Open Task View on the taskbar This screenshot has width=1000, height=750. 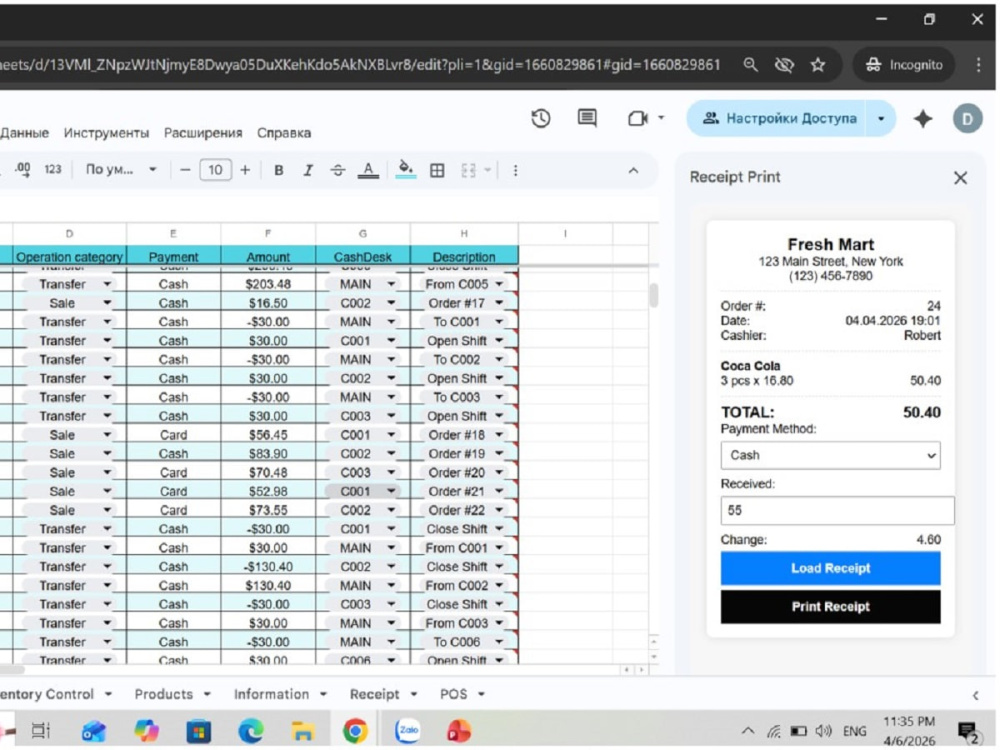point(41,731)
